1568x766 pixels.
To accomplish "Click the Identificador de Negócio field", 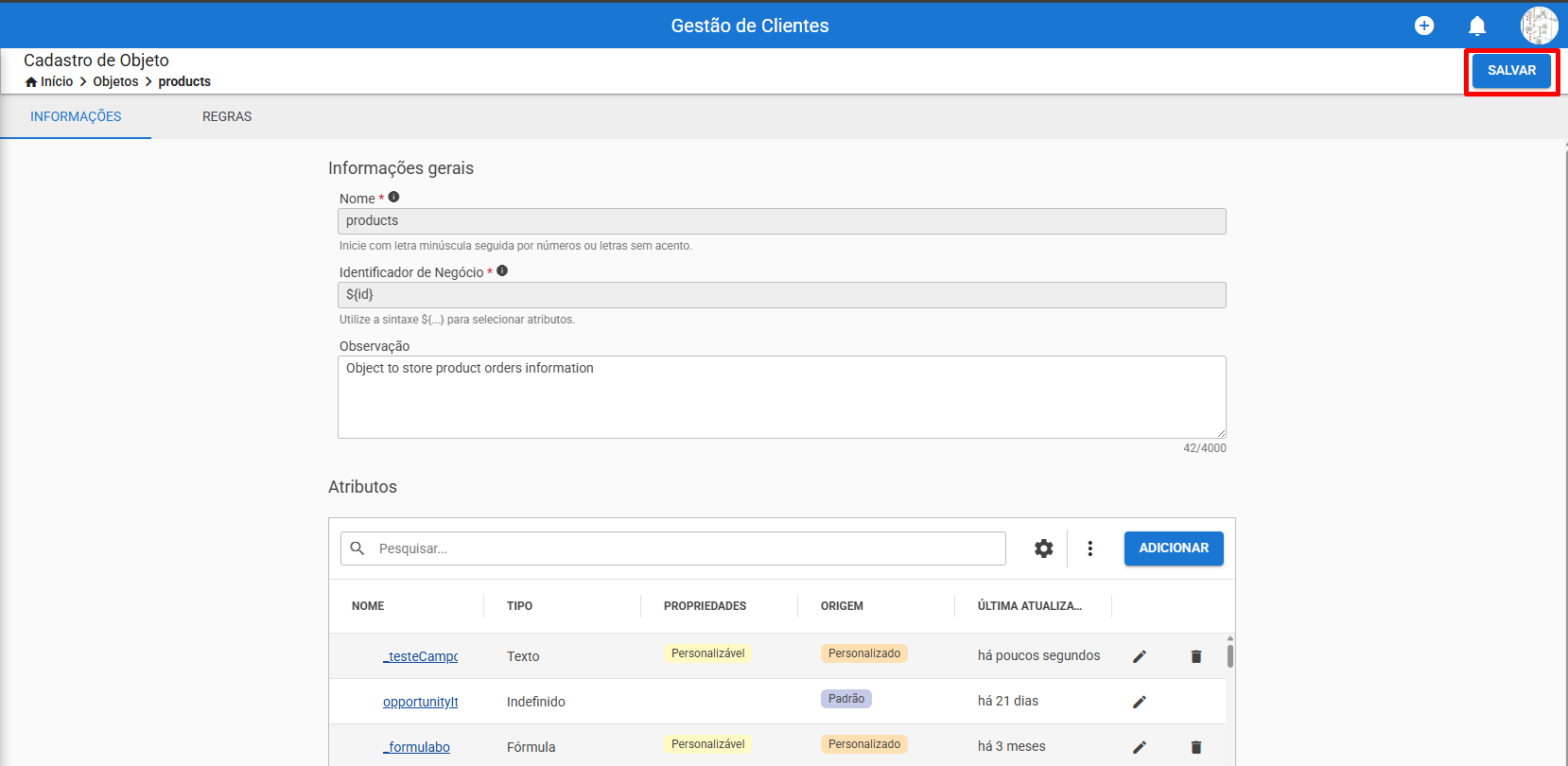I will click(x=781, y=295).
